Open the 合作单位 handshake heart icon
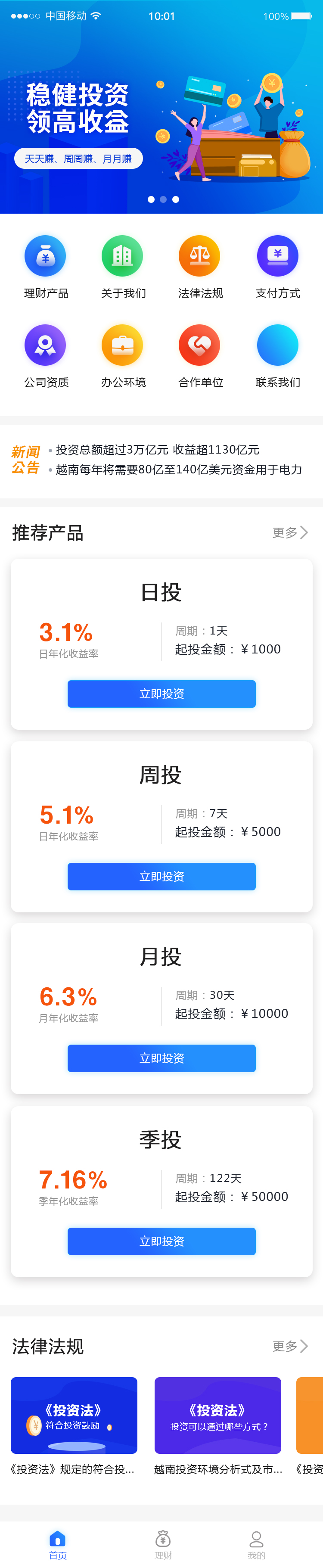The width and height of the screenshot is (323, 1568). tap(199, 345)
